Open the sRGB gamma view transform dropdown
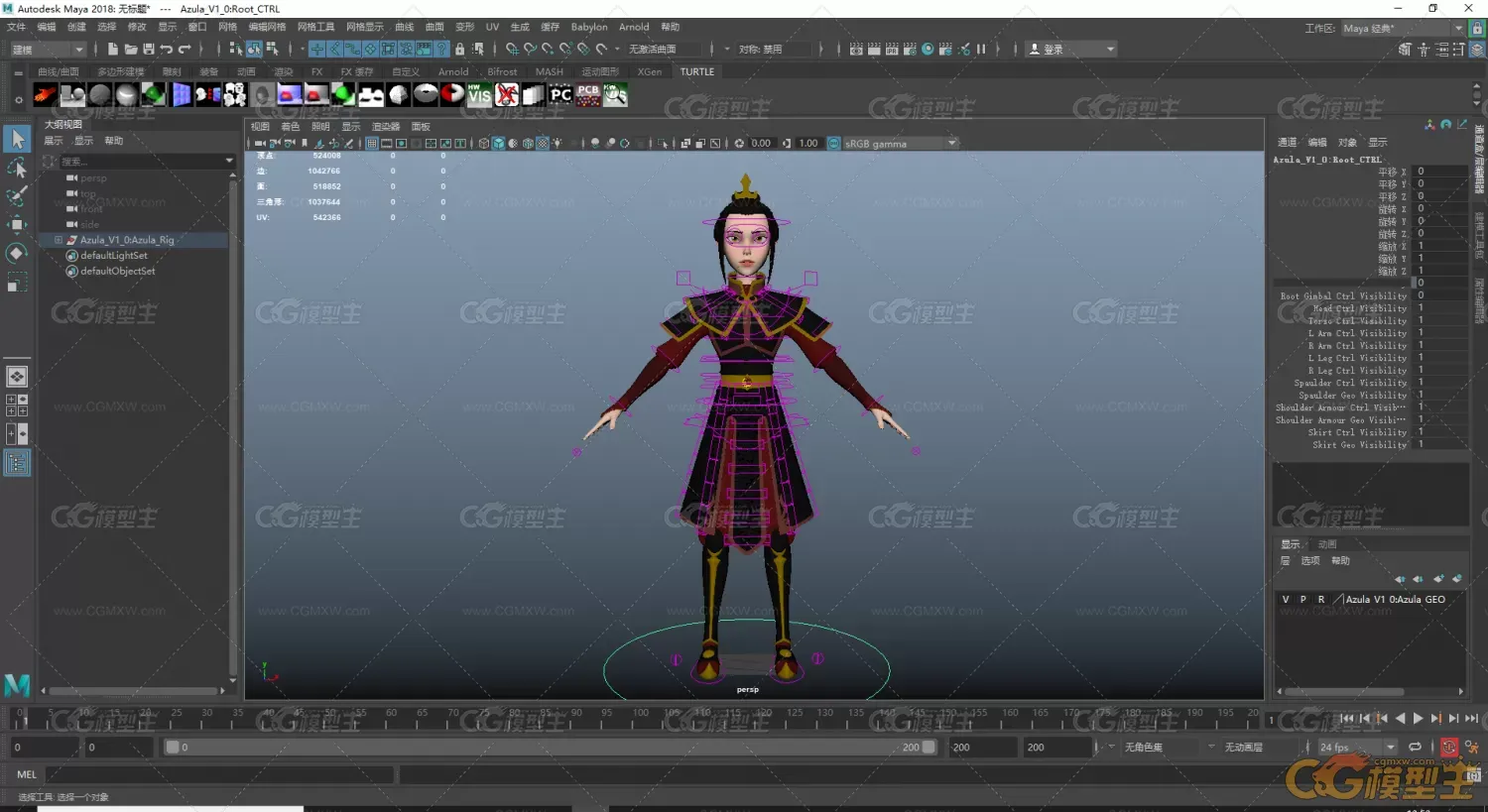The width and height of the screenshot is (1488, 812). (x=901, y=143)
